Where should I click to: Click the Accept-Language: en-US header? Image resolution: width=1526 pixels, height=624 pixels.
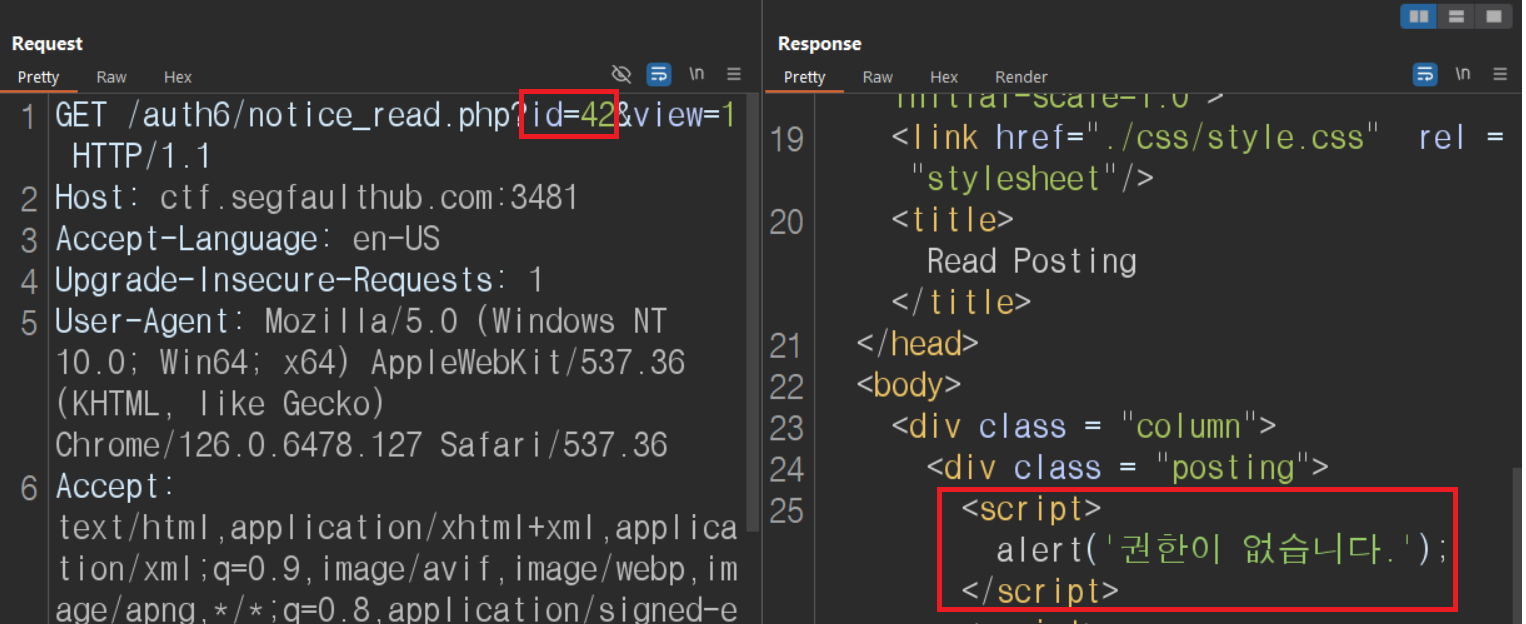[248, 239]
